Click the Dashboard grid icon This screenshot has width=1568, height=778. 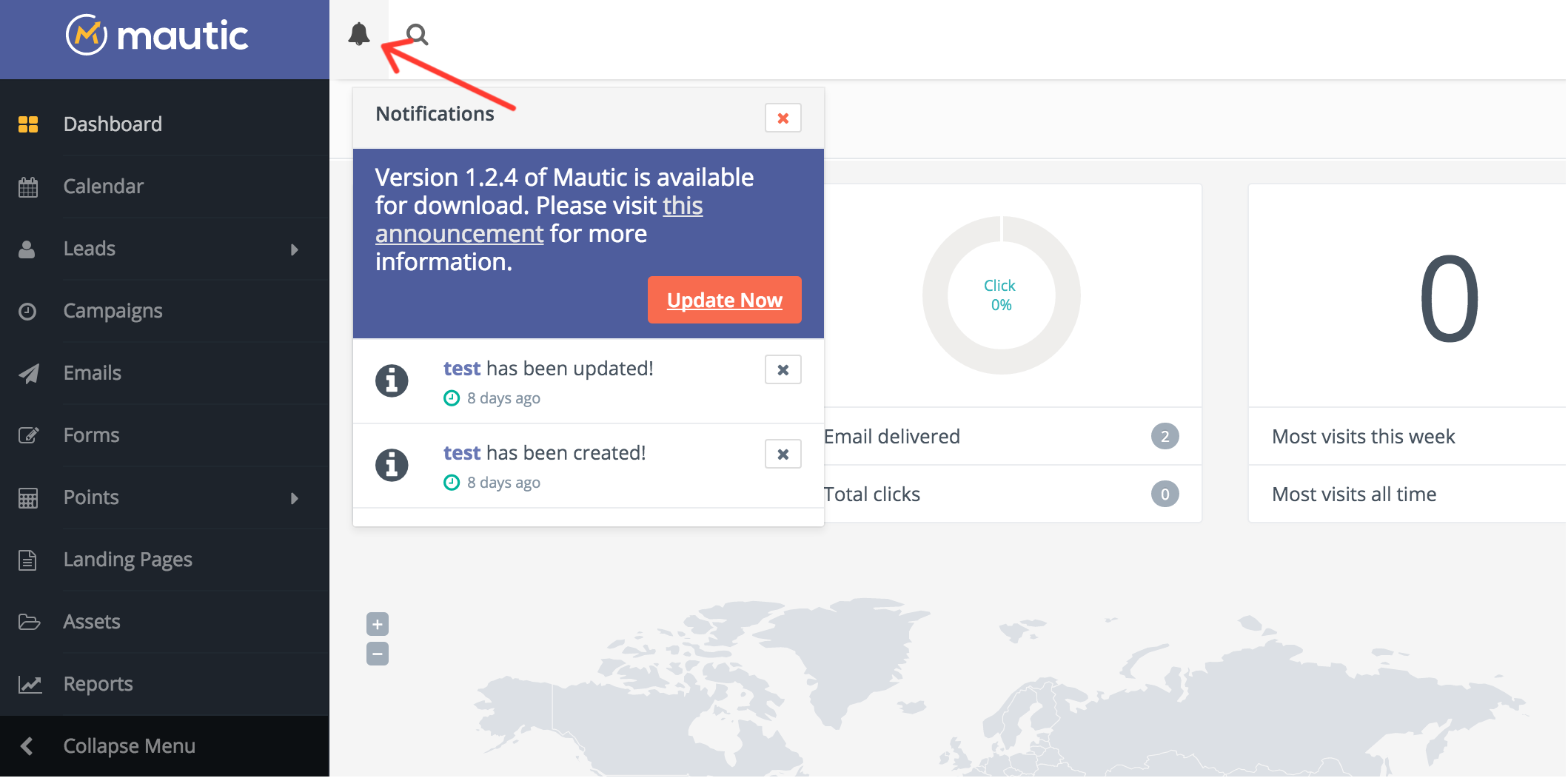point(28,124)
